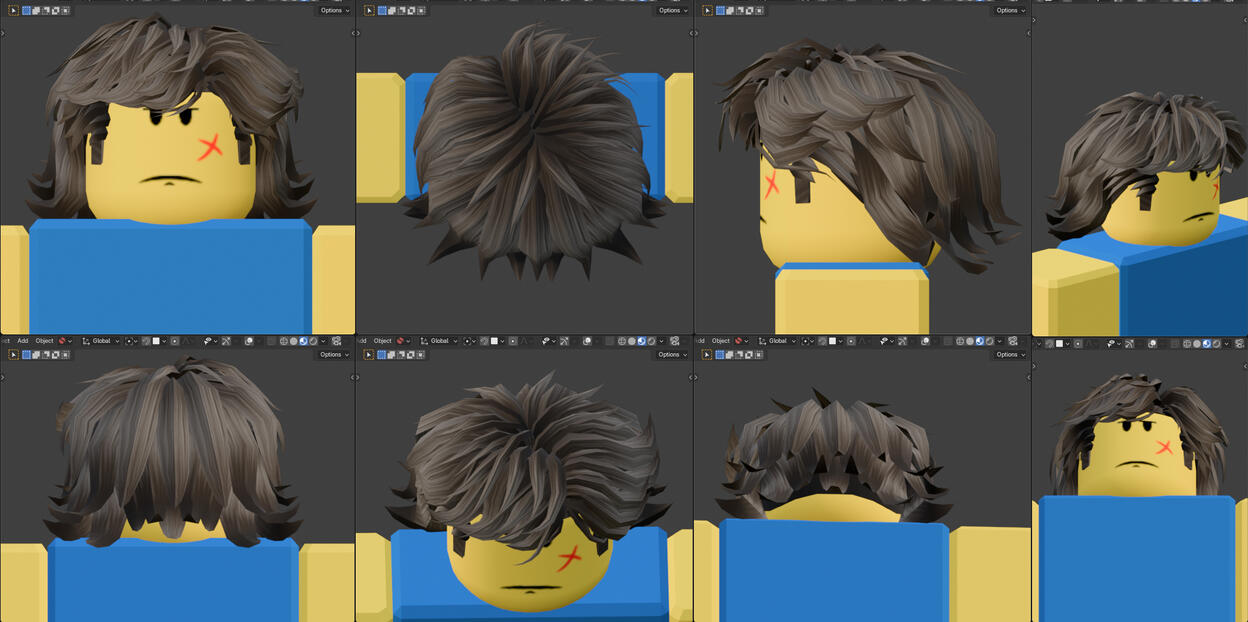This screenshot has height=622, width=1248.
Task: Choose Subtract Selection mode in top-left viewport
Action: click(45, 10)
